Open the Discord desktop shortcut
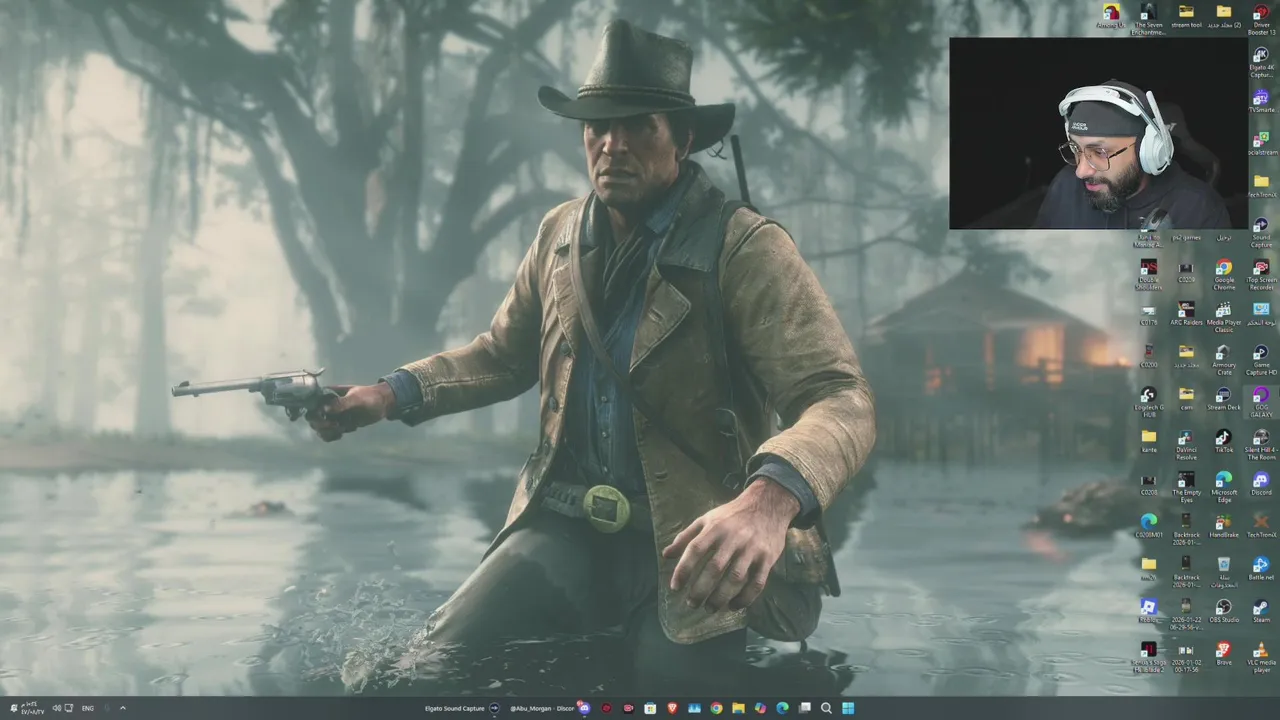Screen dimensions: 1280x720 [x=1261, y=485]
